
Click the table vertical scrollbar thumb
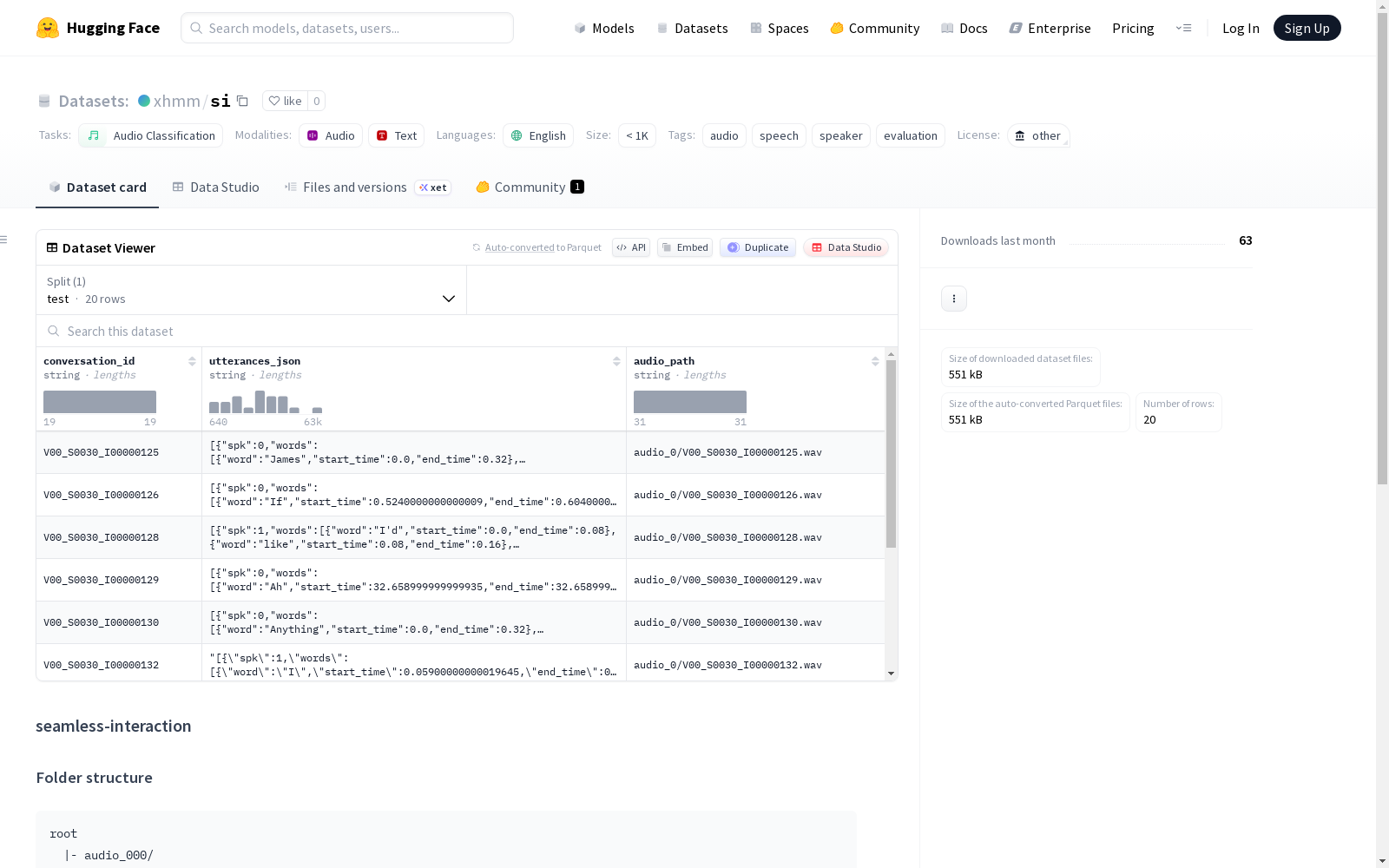pyautogui.click(x=891, y=454)
